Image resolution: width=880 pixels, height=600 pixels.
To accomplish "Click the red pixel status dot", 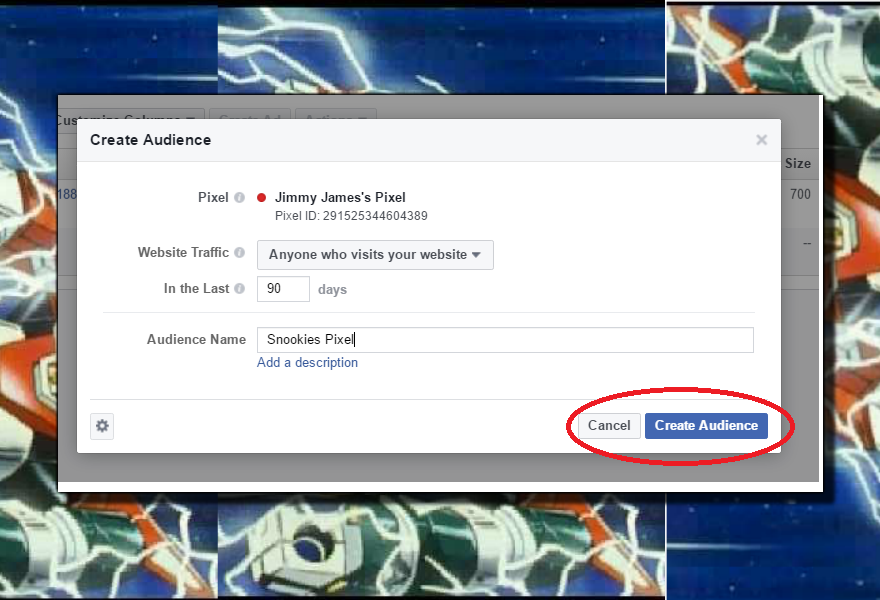I will point(262,198).
